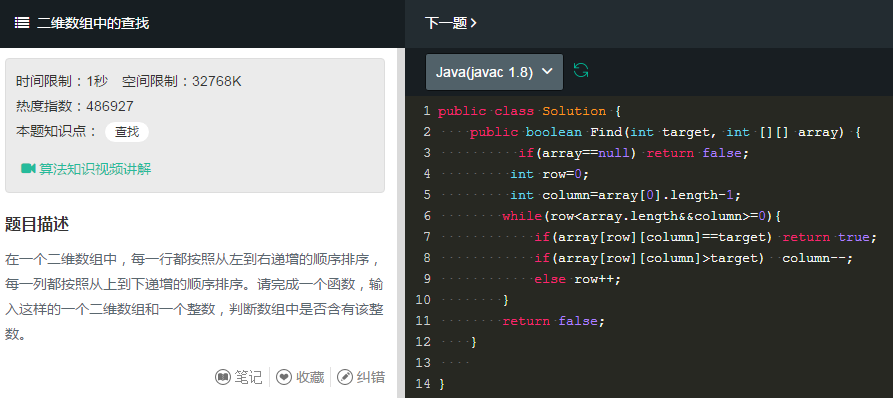Click the 本题知识点 label
893x398 pixels.
57,132
